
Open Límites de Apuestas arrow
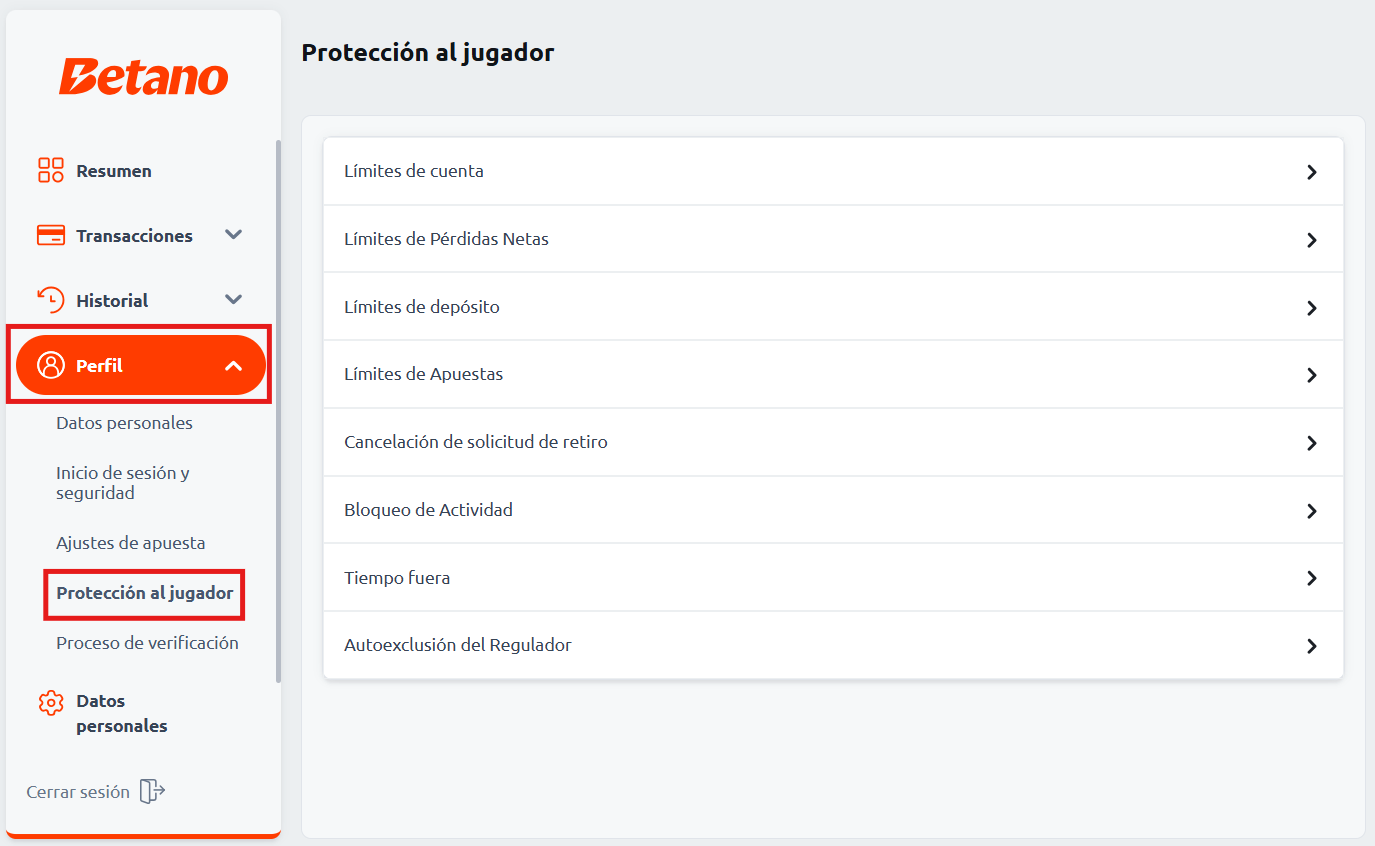click(x=1312, y=375)
